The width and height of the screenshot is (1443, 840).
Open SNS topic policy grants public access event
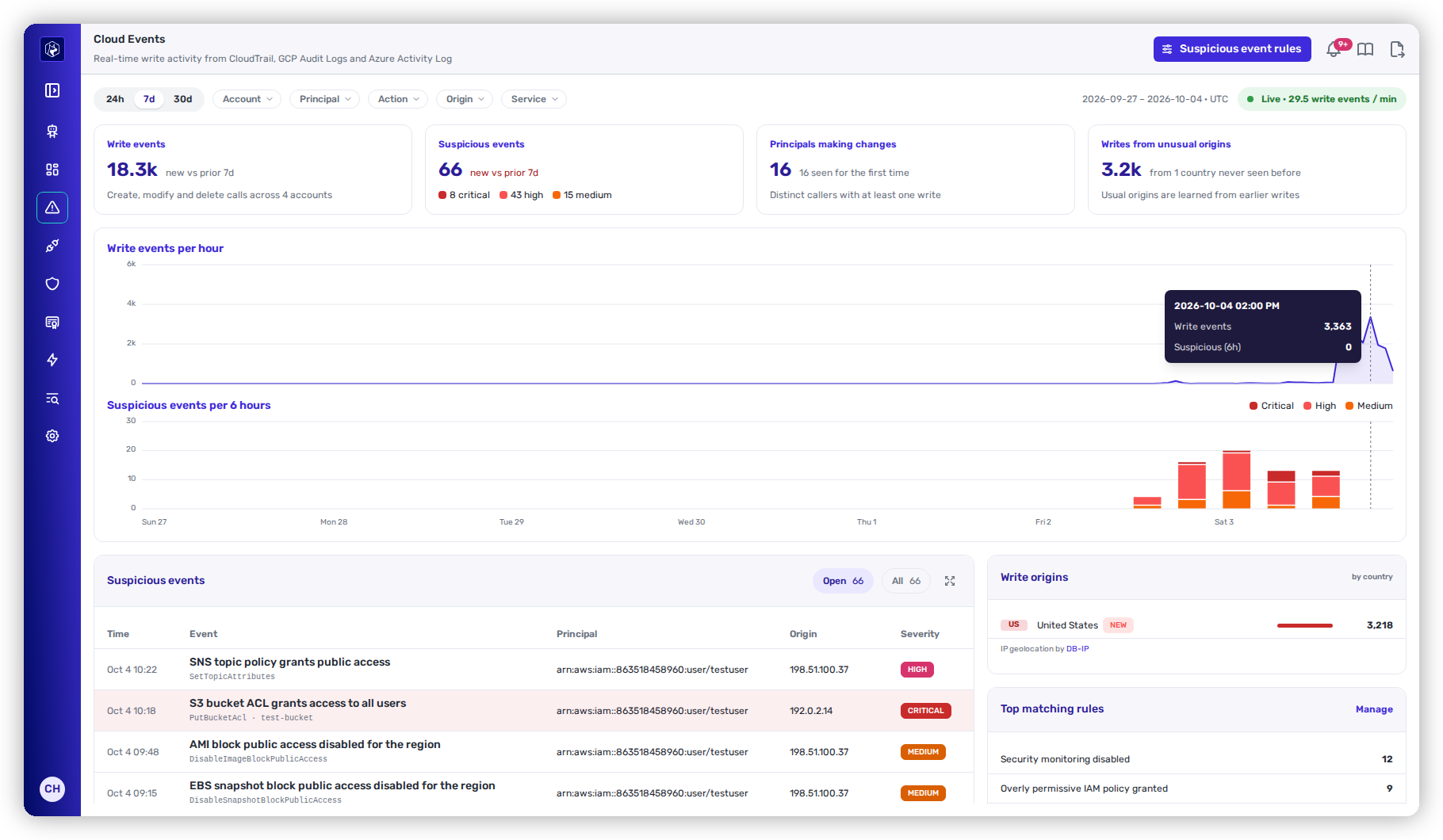pyautogui.click(x=534, y=670)
